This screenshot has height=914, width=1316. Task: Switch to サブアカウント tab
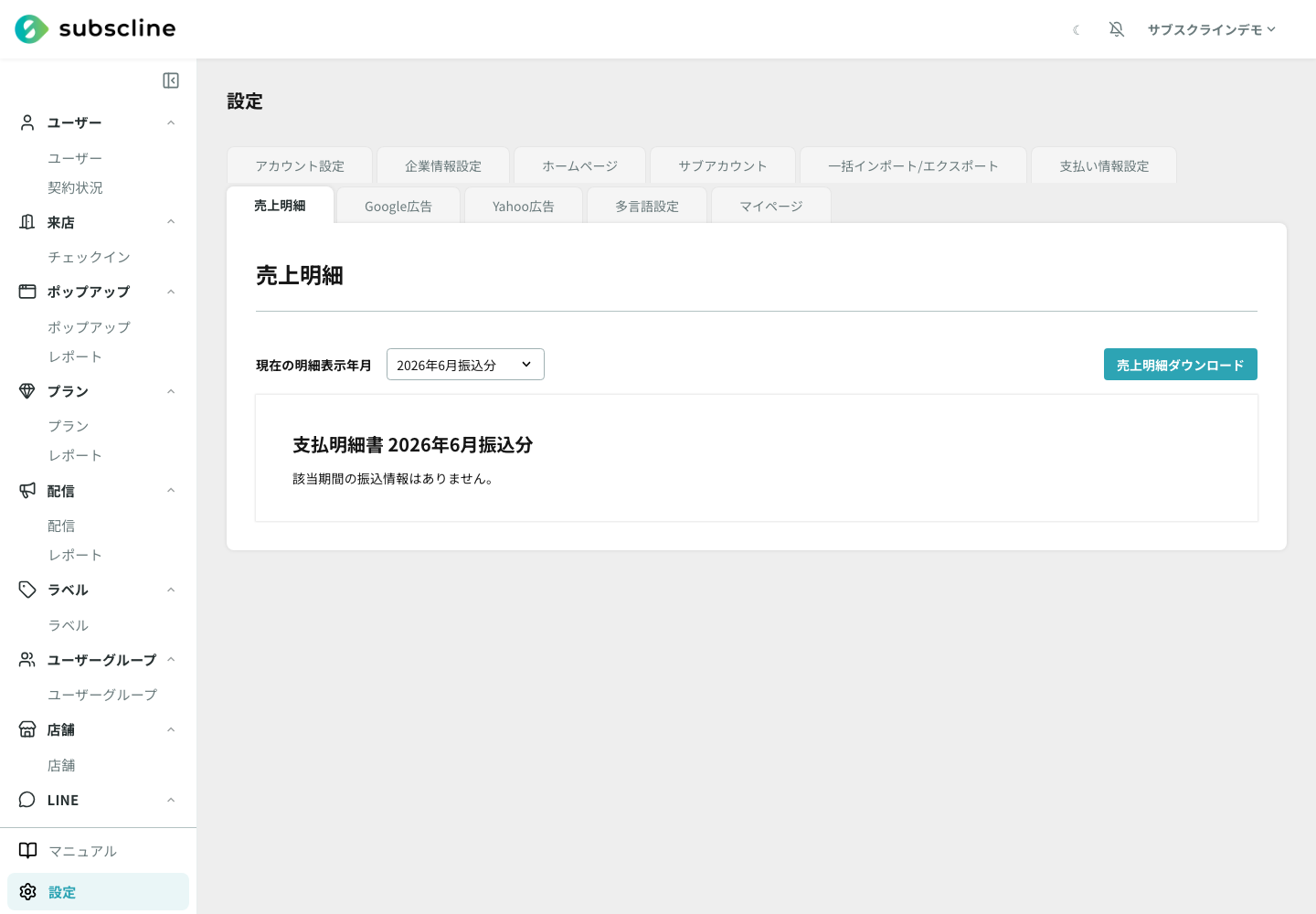[x=723, y=165]
